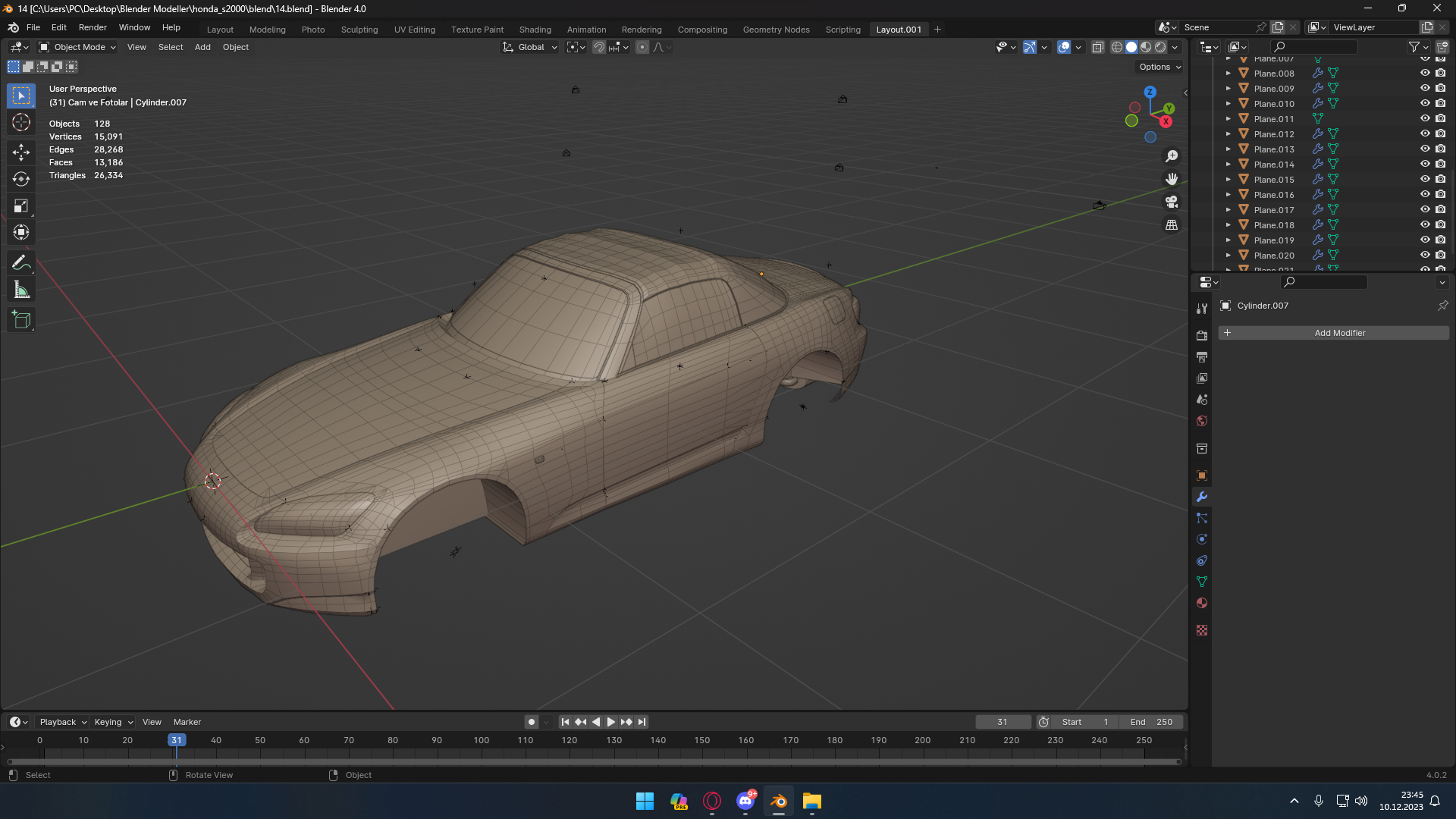
Task: Switch to the Sculpting workspace tab
Action: pos(359,30)
